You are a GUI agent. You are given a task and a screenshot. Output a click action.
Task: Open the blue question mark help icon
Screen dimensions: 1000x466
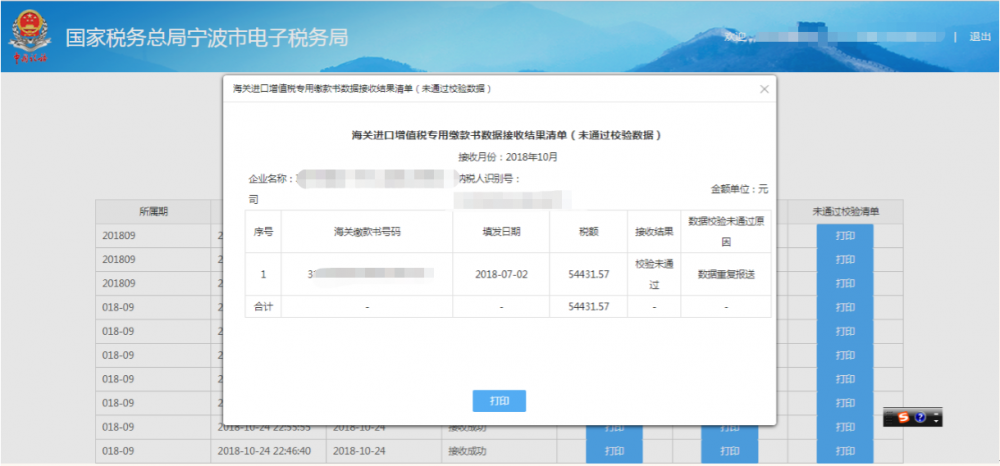[x=920, y=418]
